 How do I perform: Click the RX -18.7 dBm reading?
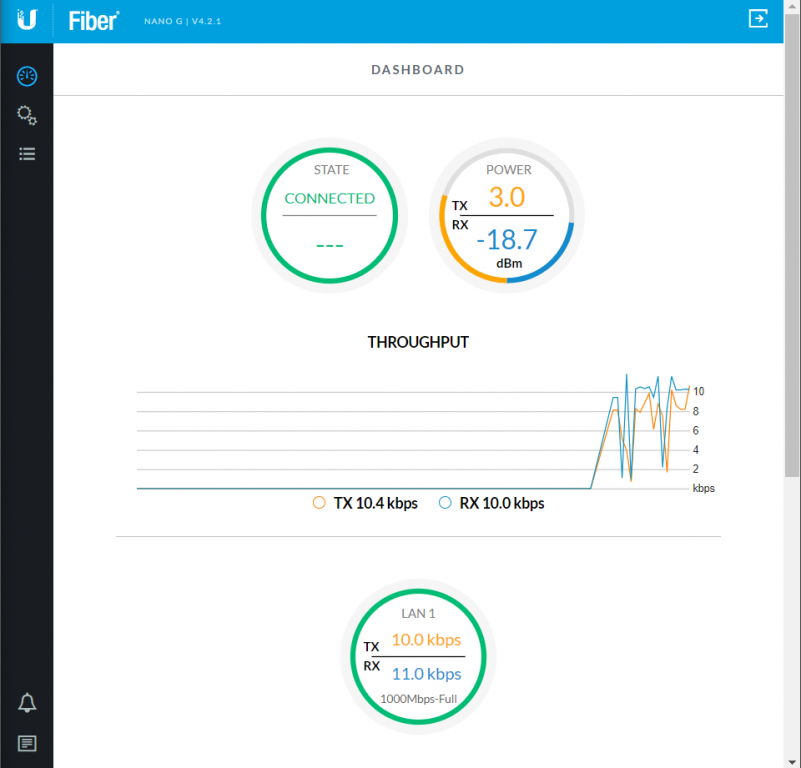506,240
